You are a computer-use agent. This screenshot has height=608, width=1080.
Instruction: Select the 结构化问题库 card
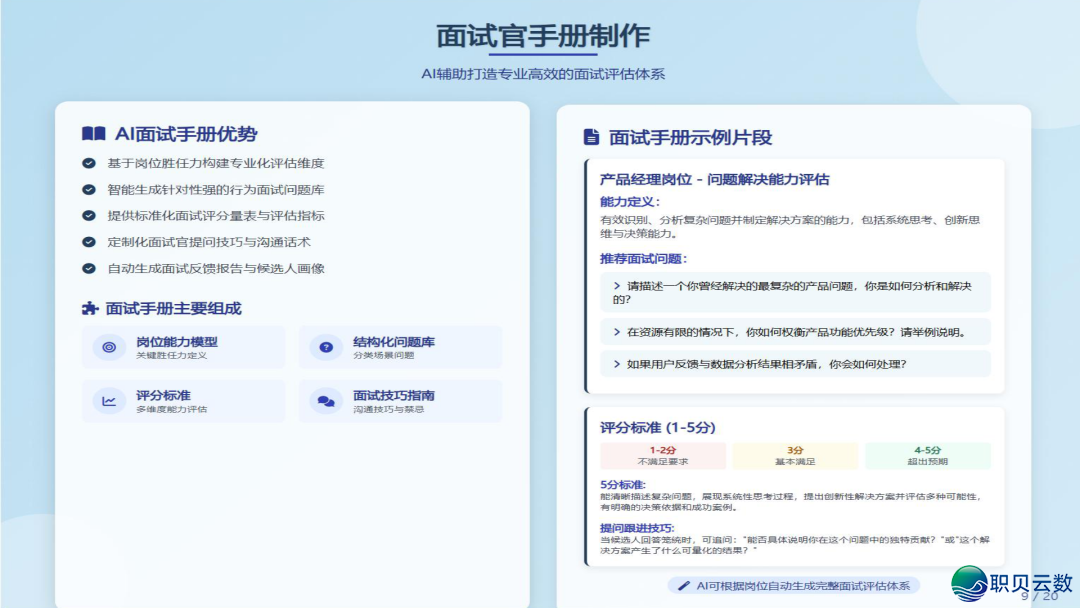click(x=400, y=347)
